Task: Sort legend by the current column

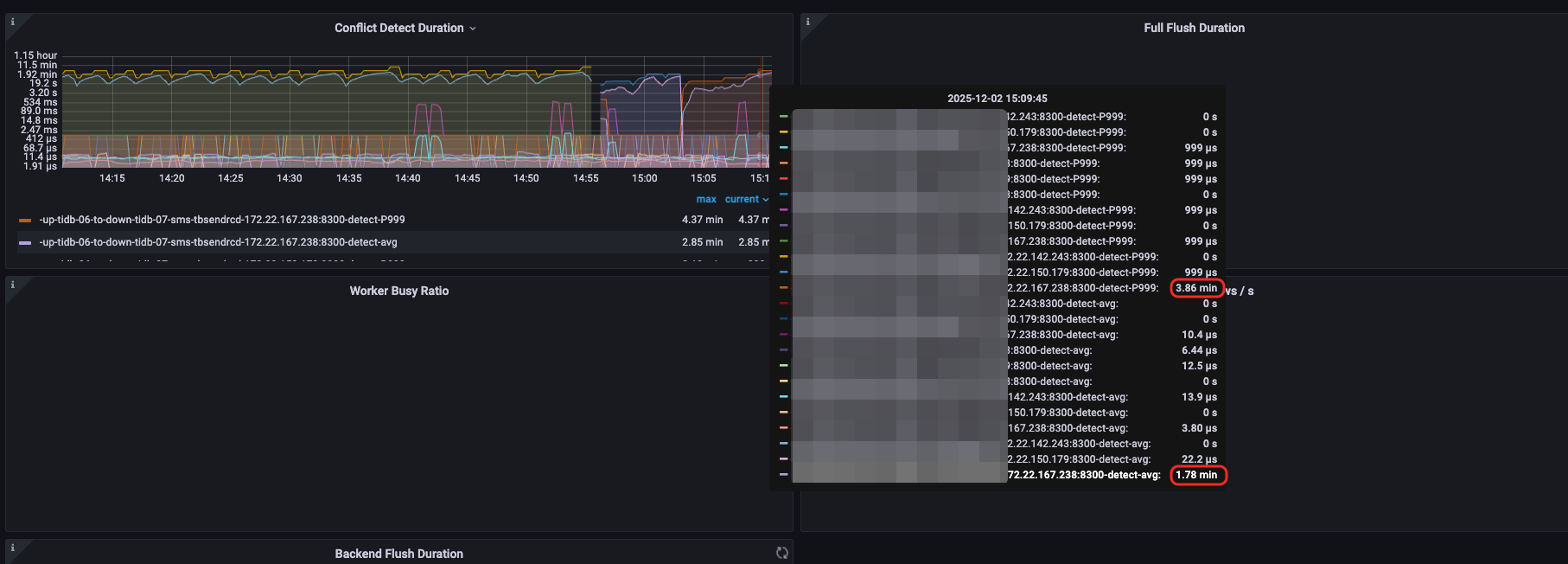Action: (742, 199)
